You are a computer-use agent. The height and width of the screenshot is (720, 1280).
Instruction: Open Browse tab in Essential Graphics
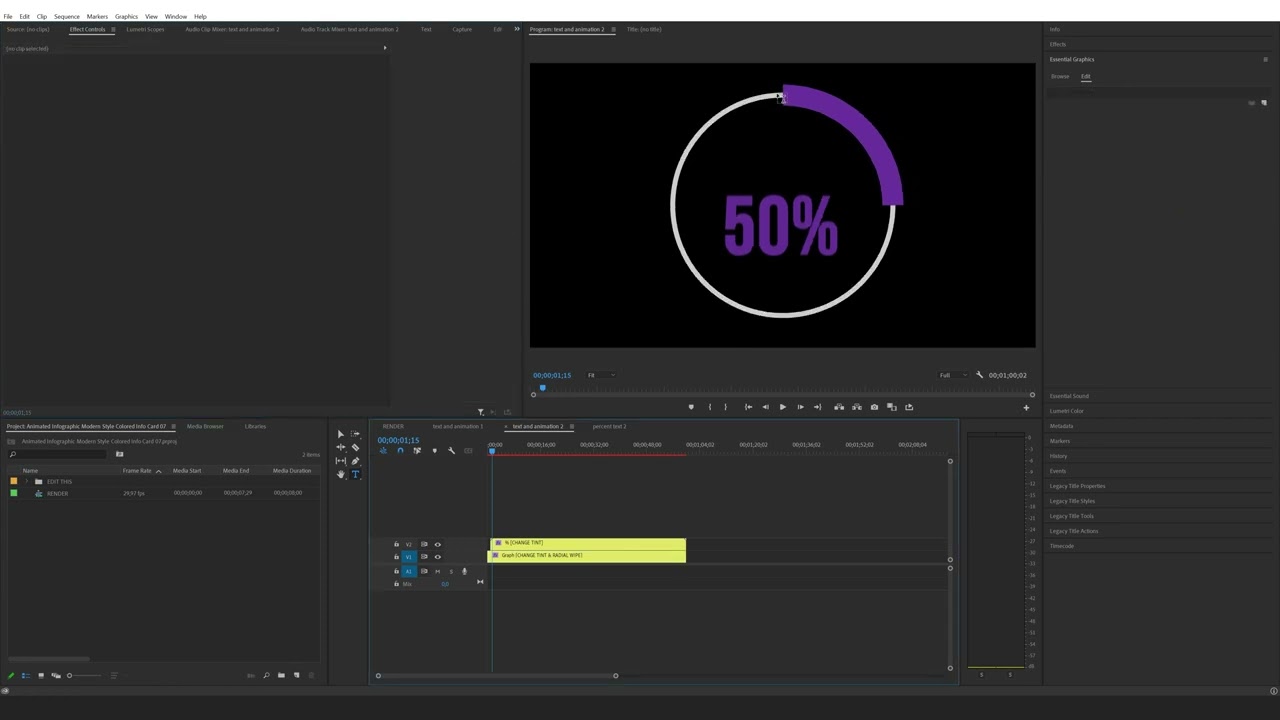(1060, 76)
